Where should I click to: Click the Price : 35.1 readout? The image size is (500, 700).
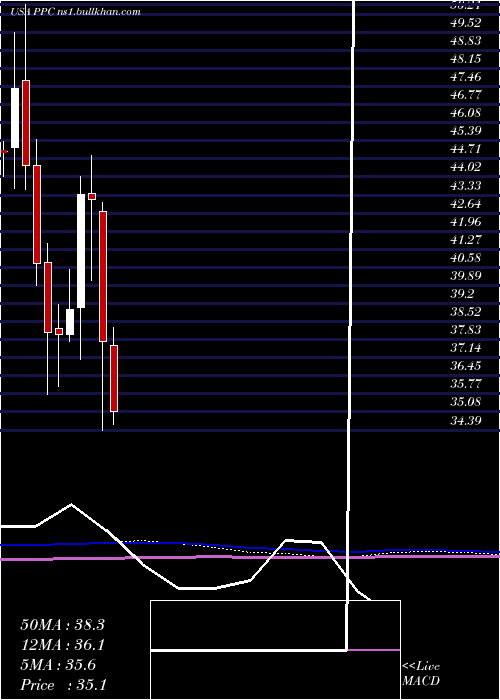(x=63, y=685)
